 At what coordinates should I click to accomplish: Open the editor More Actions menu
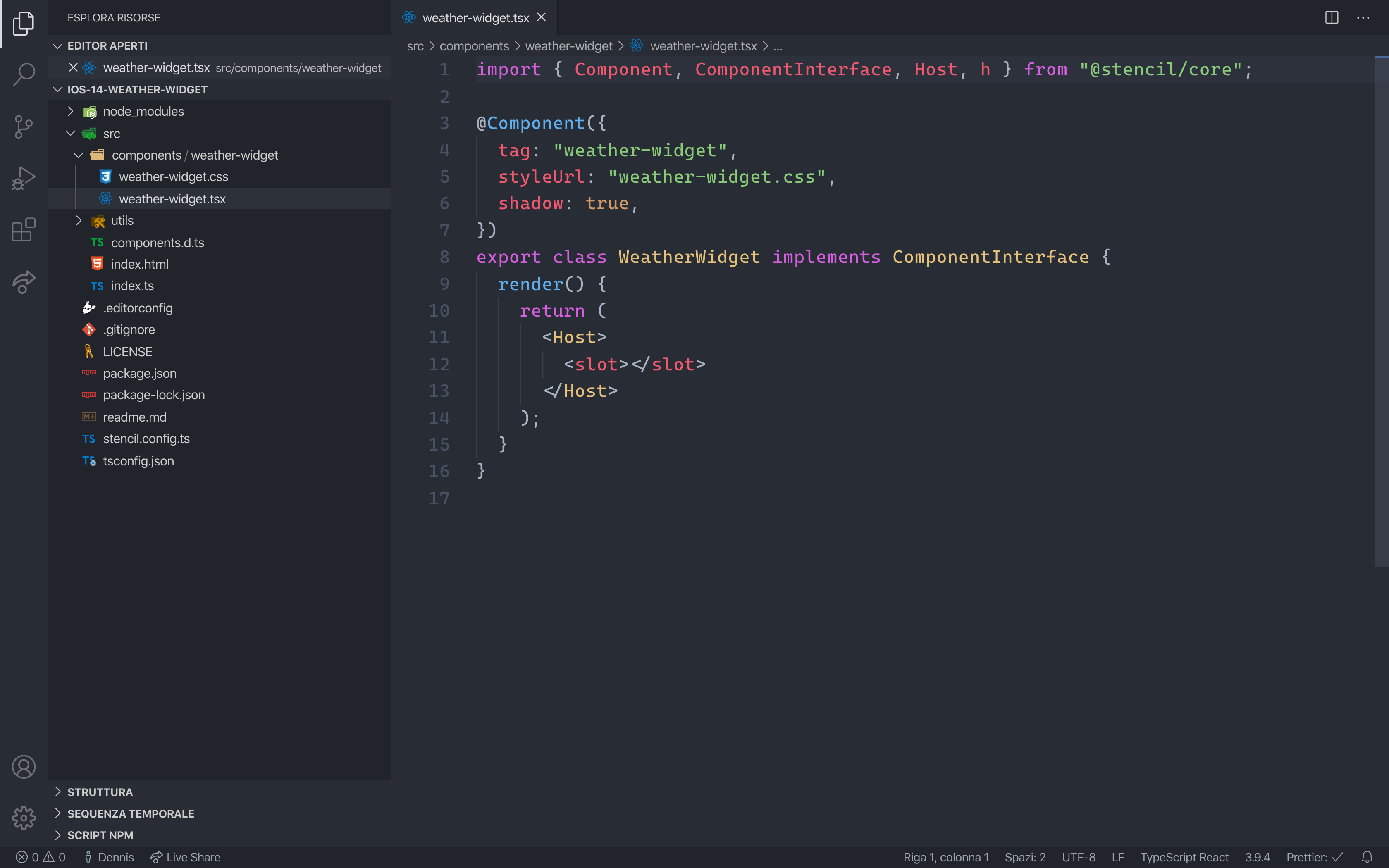(1363, 18)
